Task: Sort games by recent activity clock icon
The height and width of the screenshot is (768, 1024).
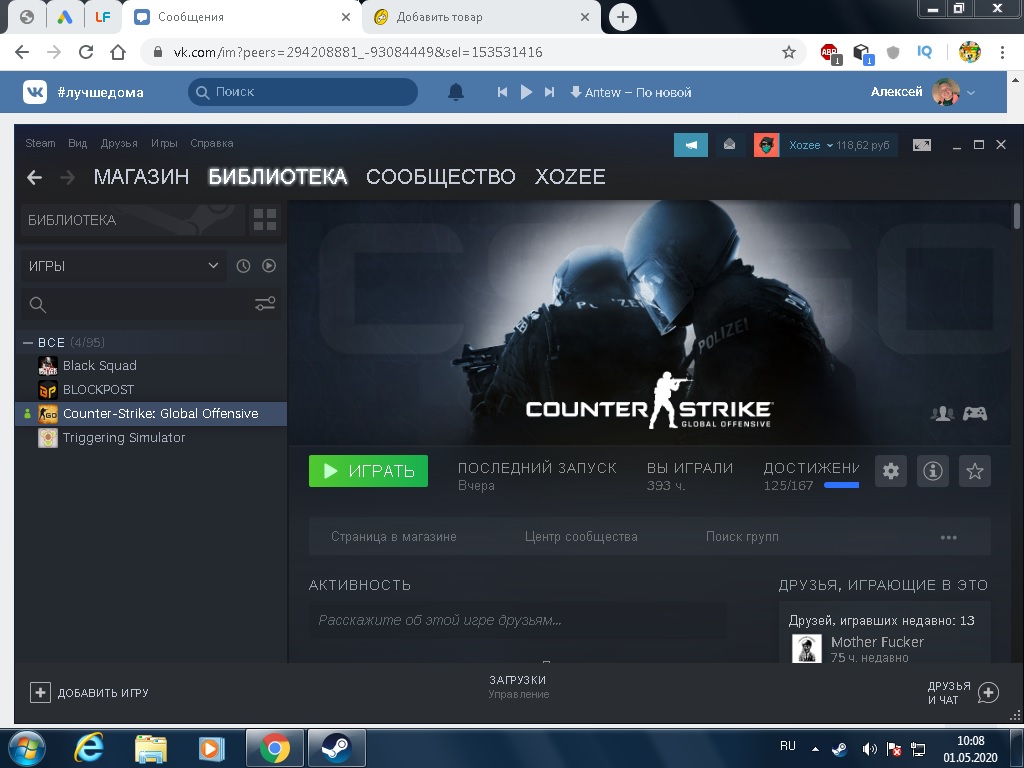Action: (243, 266)
